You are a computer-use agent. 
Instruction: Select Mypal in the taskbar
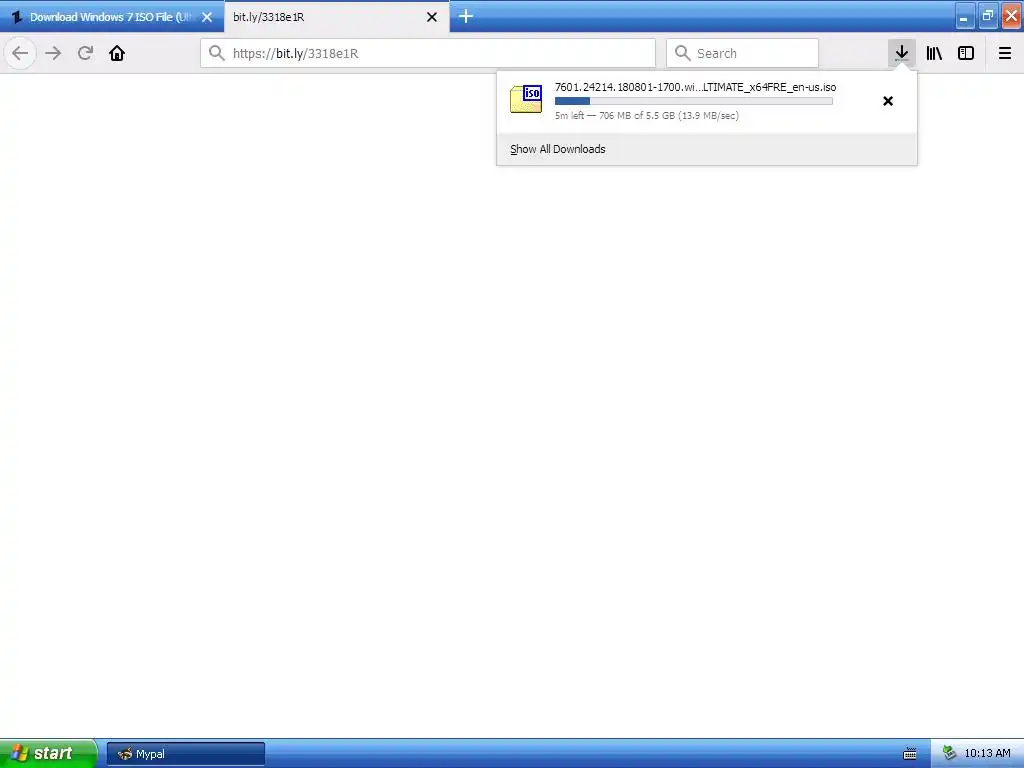(185, 754)
